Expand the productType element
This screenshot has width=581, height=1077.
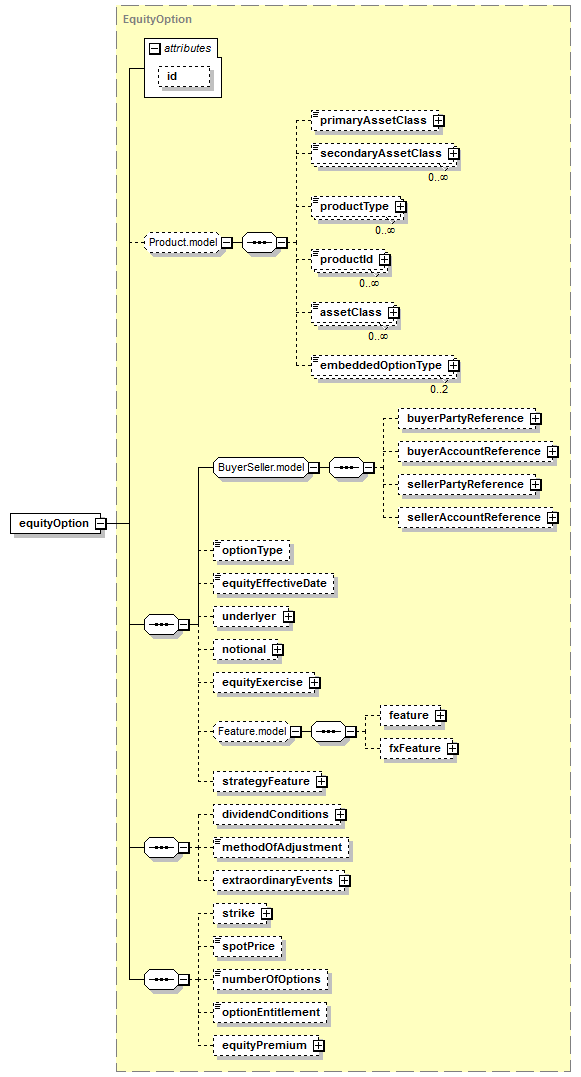(400, 207)
